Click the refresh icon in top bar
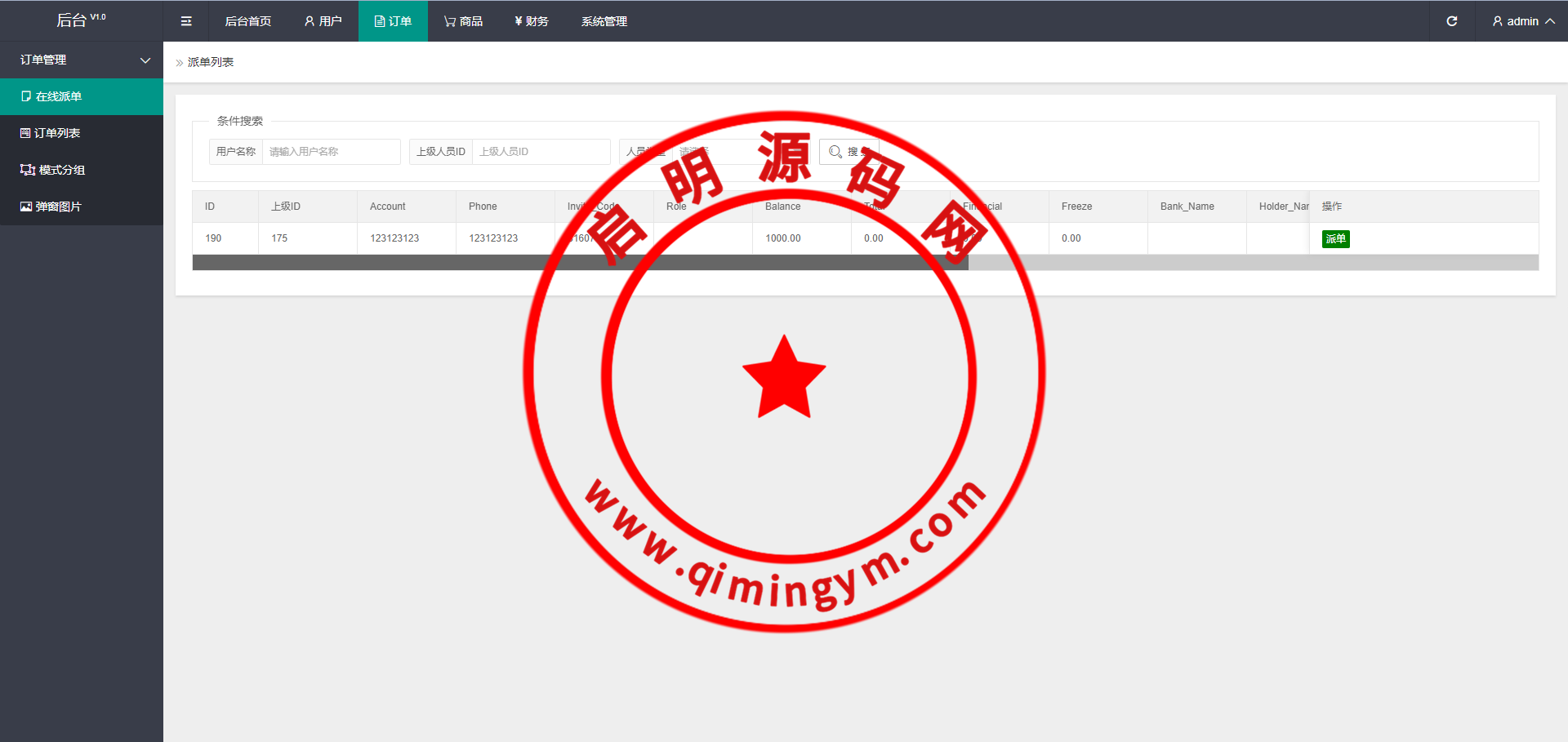This screenshot has height=742, width=1568. [1451, 21]
